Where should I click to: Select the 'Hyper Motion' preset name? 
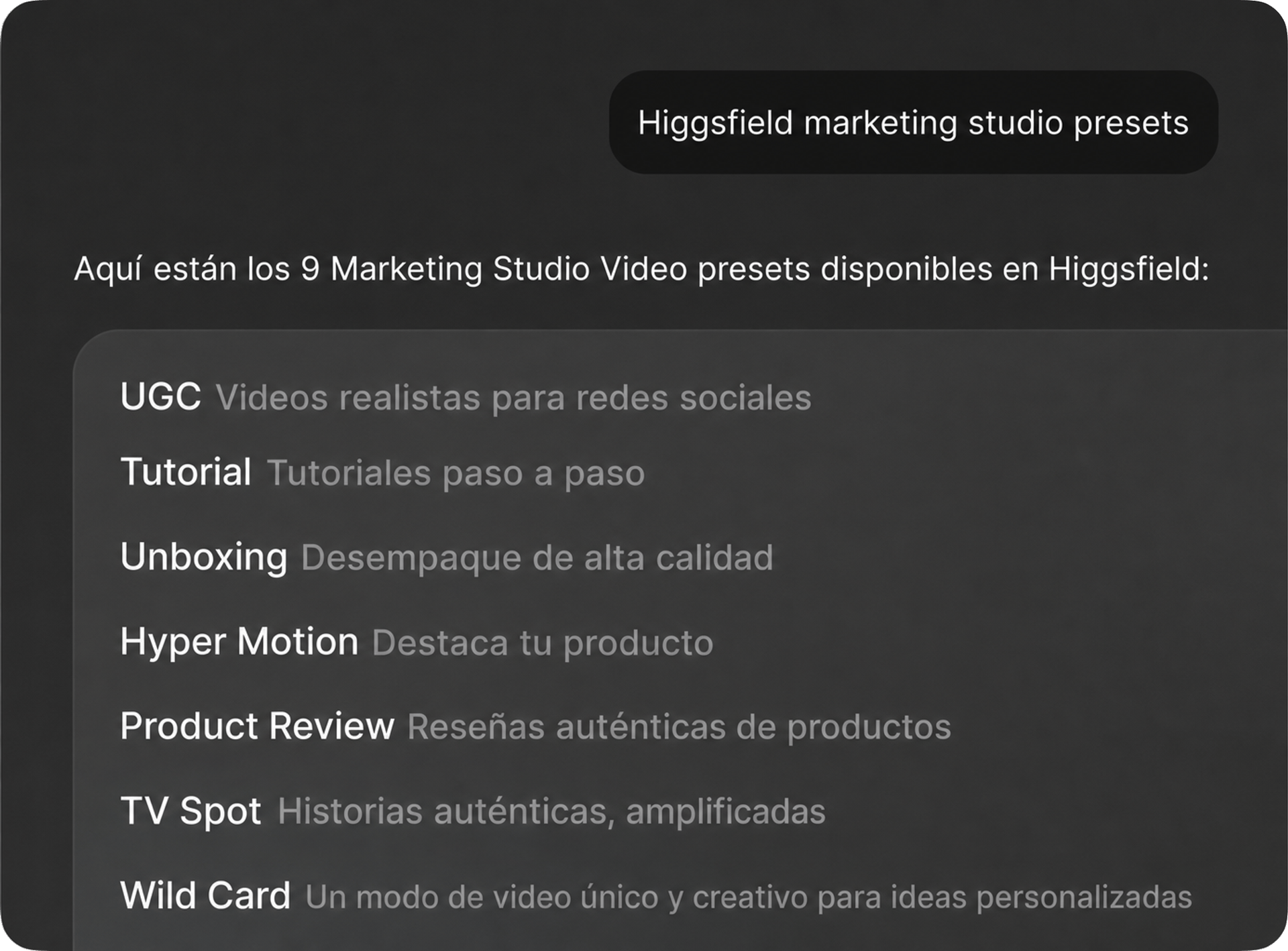pyautogui.click(x=239, y=642)
